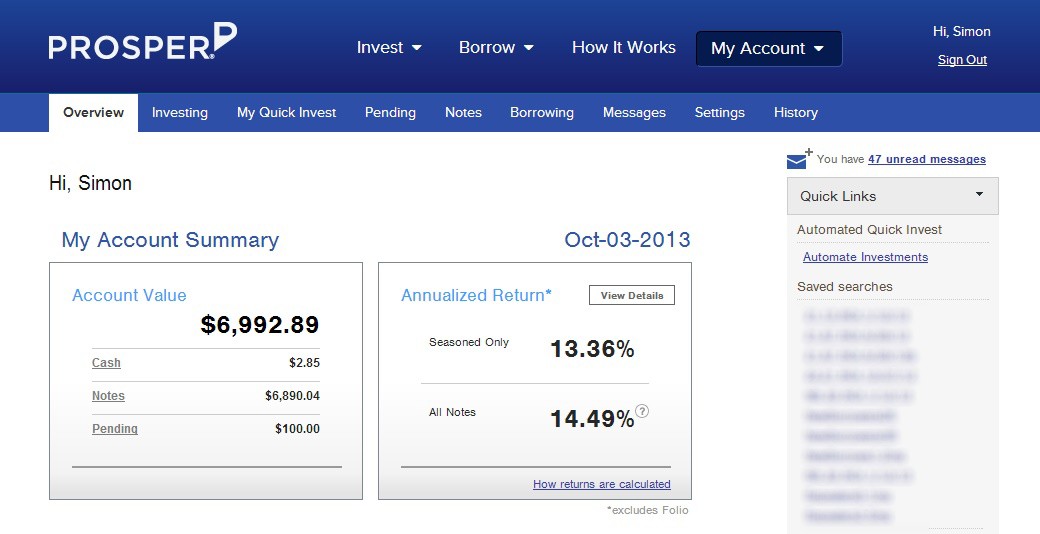This screenshot has height=534, width=1040.
Task: Open How returns are calculated link
Action: tap(601, 484)
